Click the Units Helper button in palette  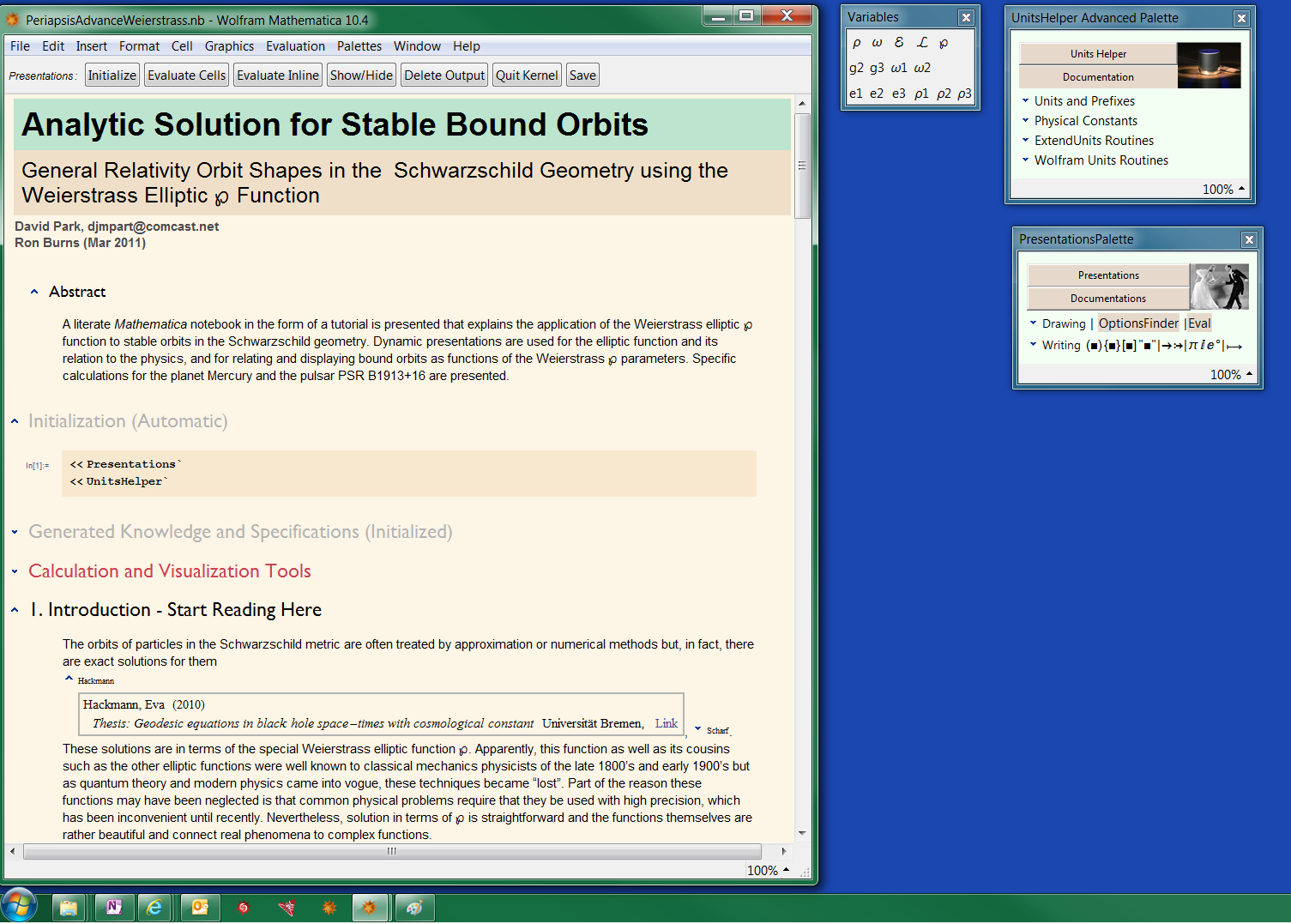point(1098,53)
